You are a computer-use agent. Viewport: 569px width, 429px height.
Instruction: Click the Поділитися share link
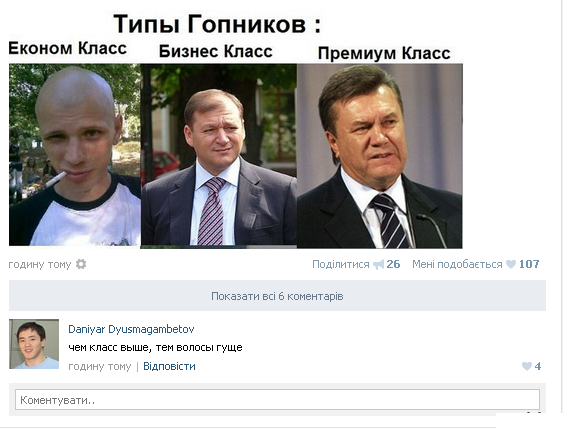pyautogui.click(x=340, y=264)
